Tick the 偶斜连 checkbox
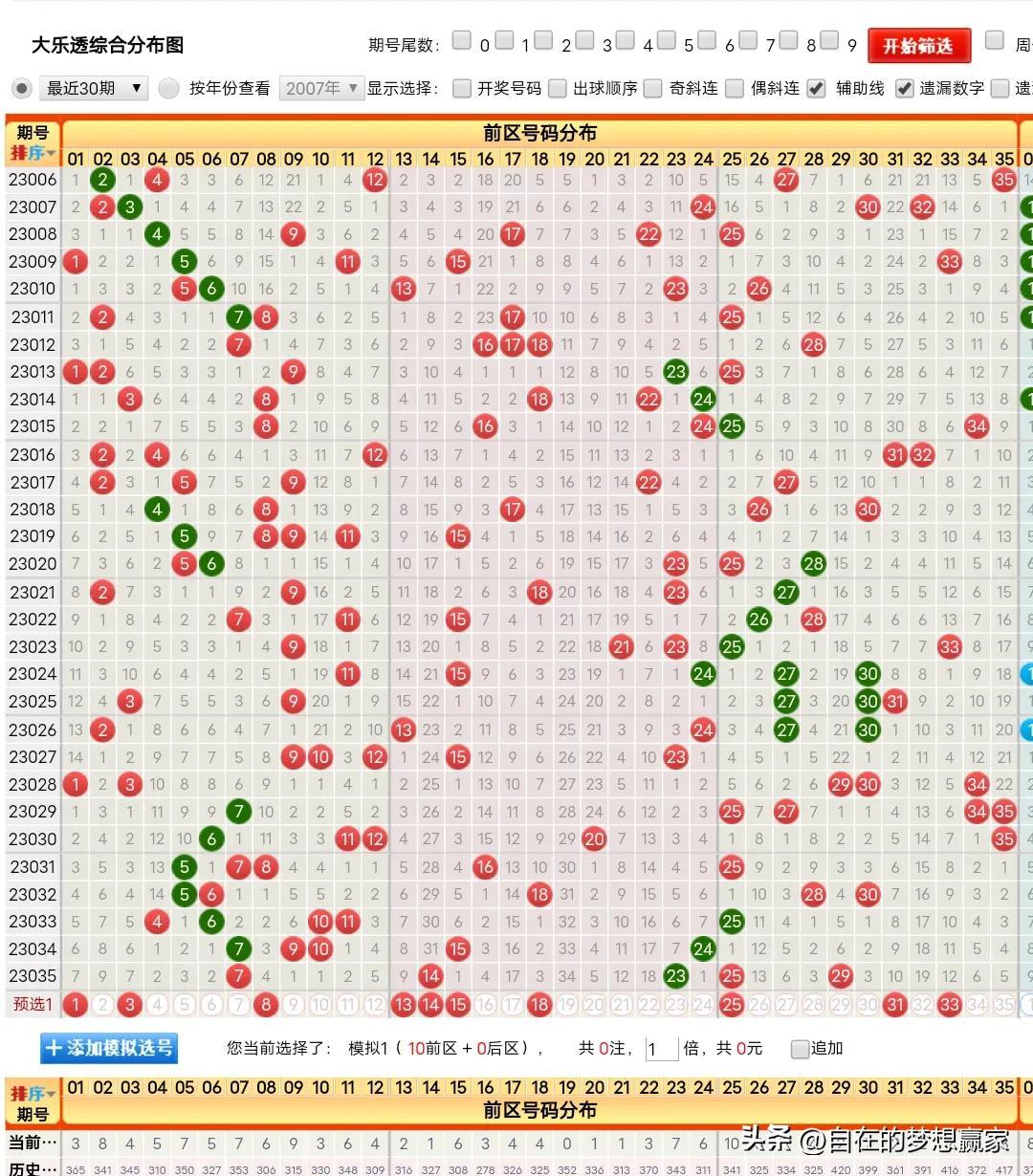 735,88
